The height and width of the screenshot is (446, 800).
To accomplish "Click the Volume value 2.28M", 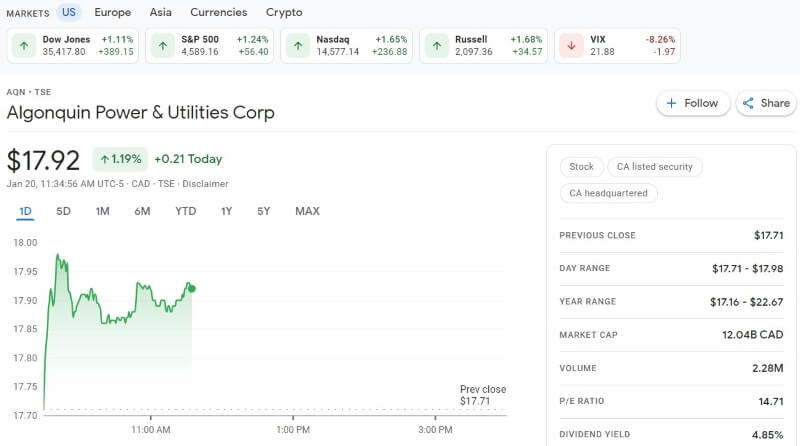I will 768,368.
